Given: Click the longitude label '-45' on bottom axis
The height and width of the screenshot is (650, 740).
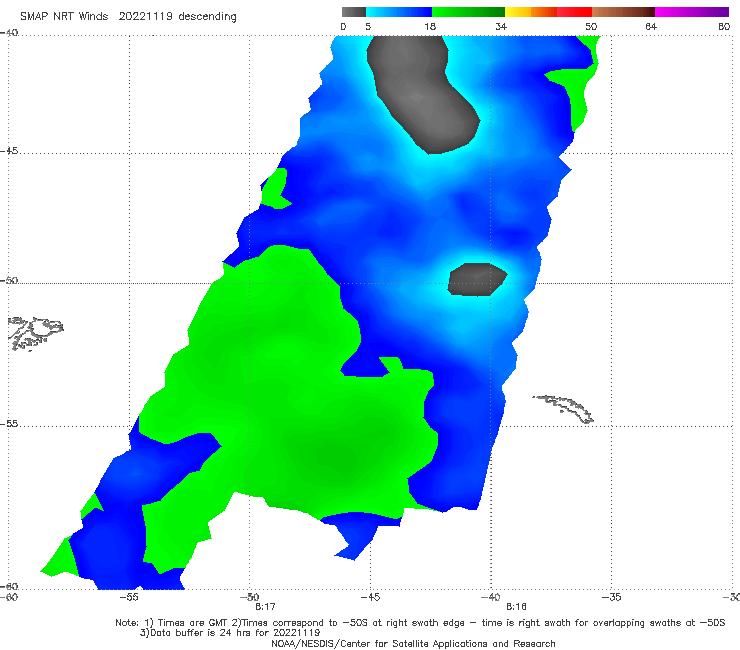Looking at the screenshot, I should [x=370, y=597].
